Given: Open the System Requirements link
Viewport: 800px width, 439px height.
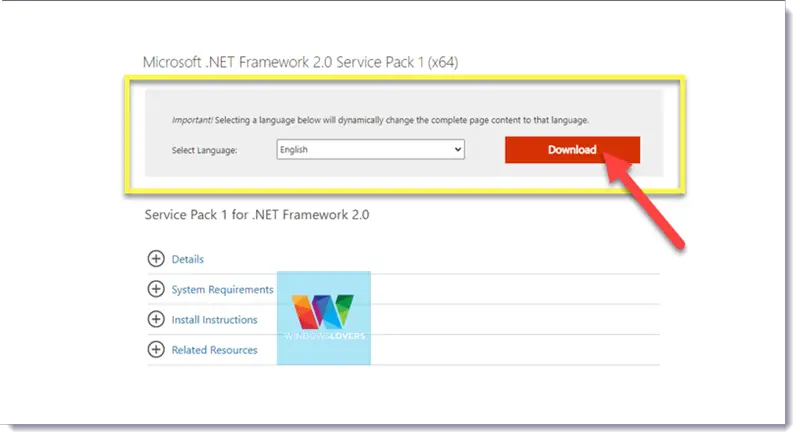Looking at the screenshot, I should pos(222,289).
